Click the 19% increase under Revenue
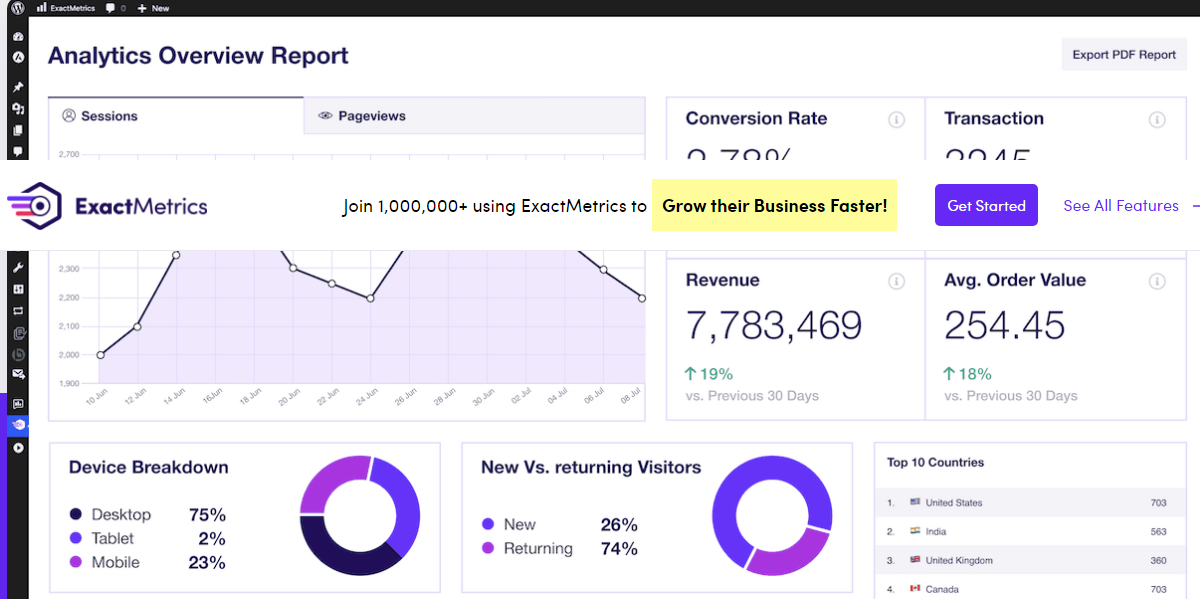The image size is (1200, 599). 709,374
